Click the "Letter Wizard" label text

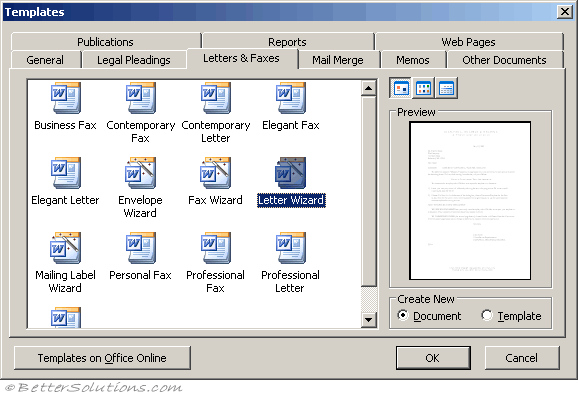click(x=291, y=200)
